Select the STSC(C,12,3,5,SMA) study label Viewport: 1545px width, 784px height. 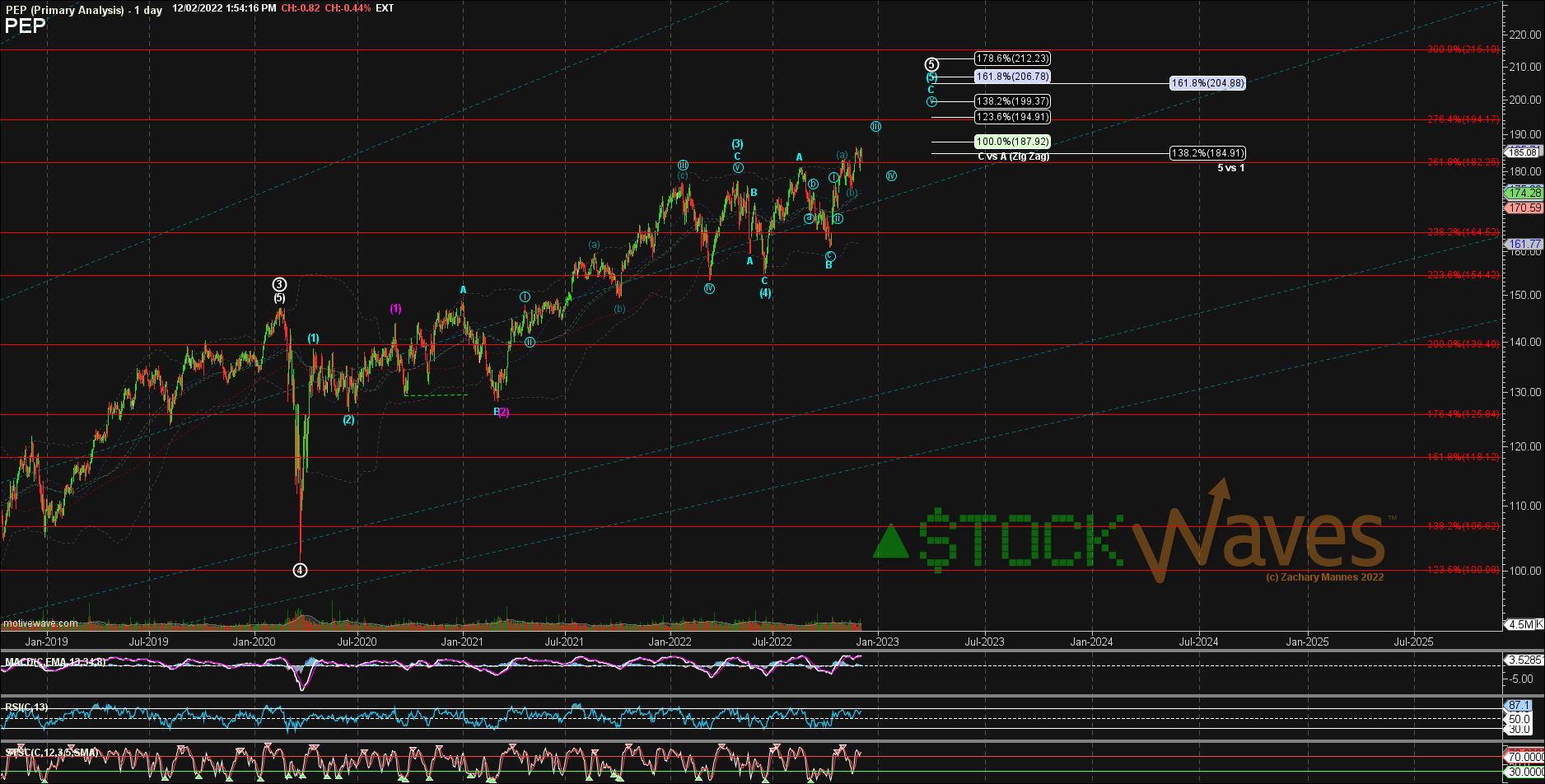coord(52,753)
